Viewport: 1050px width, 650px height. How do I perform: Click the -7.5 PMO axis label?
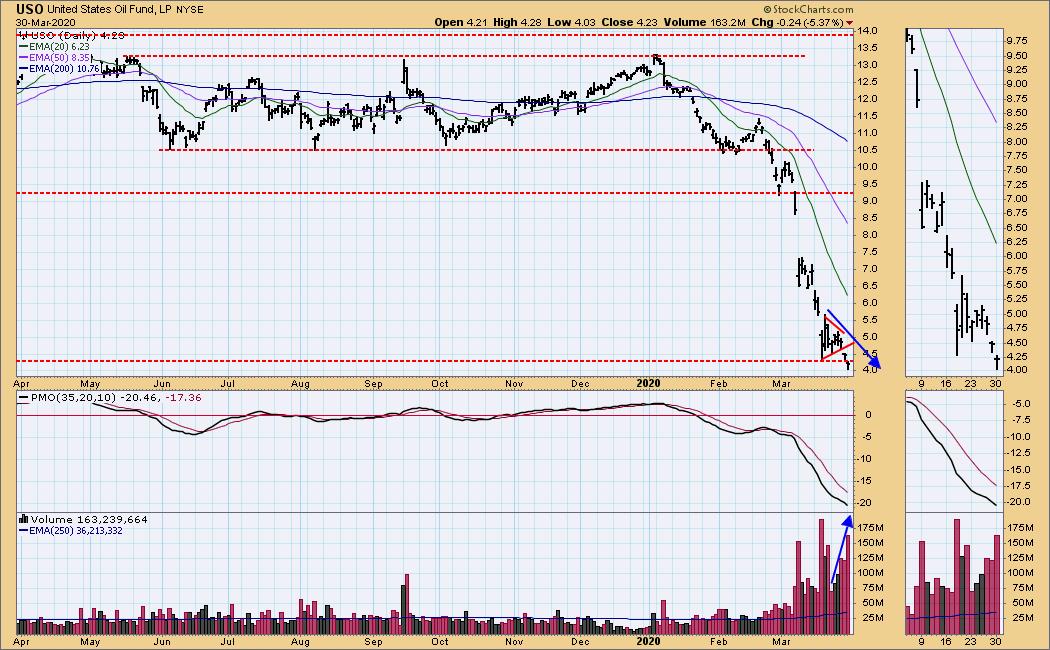coord(1021,420)
